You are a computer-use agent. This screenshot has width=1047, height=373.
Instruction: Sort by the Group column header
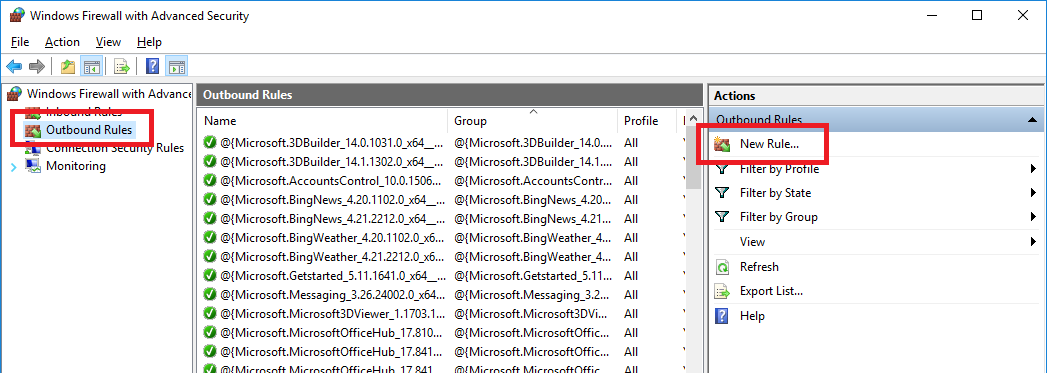pyautogui.click(x=532, y=121)
